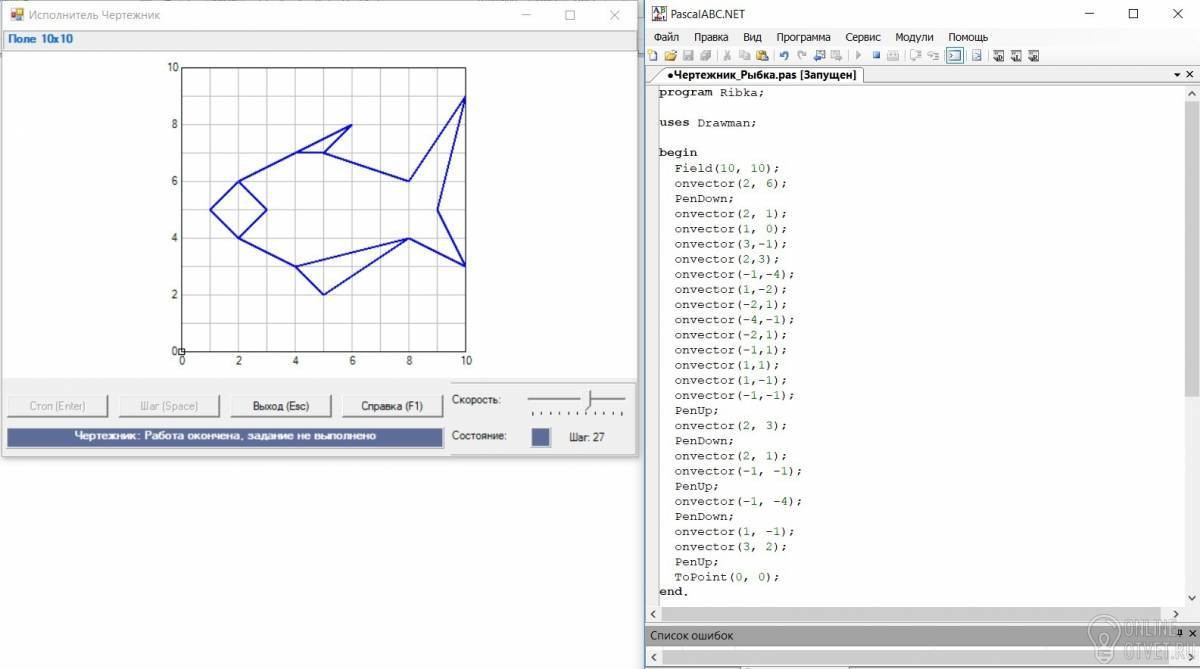Open the Сервис menu
1200x669 pixels.
862,37
